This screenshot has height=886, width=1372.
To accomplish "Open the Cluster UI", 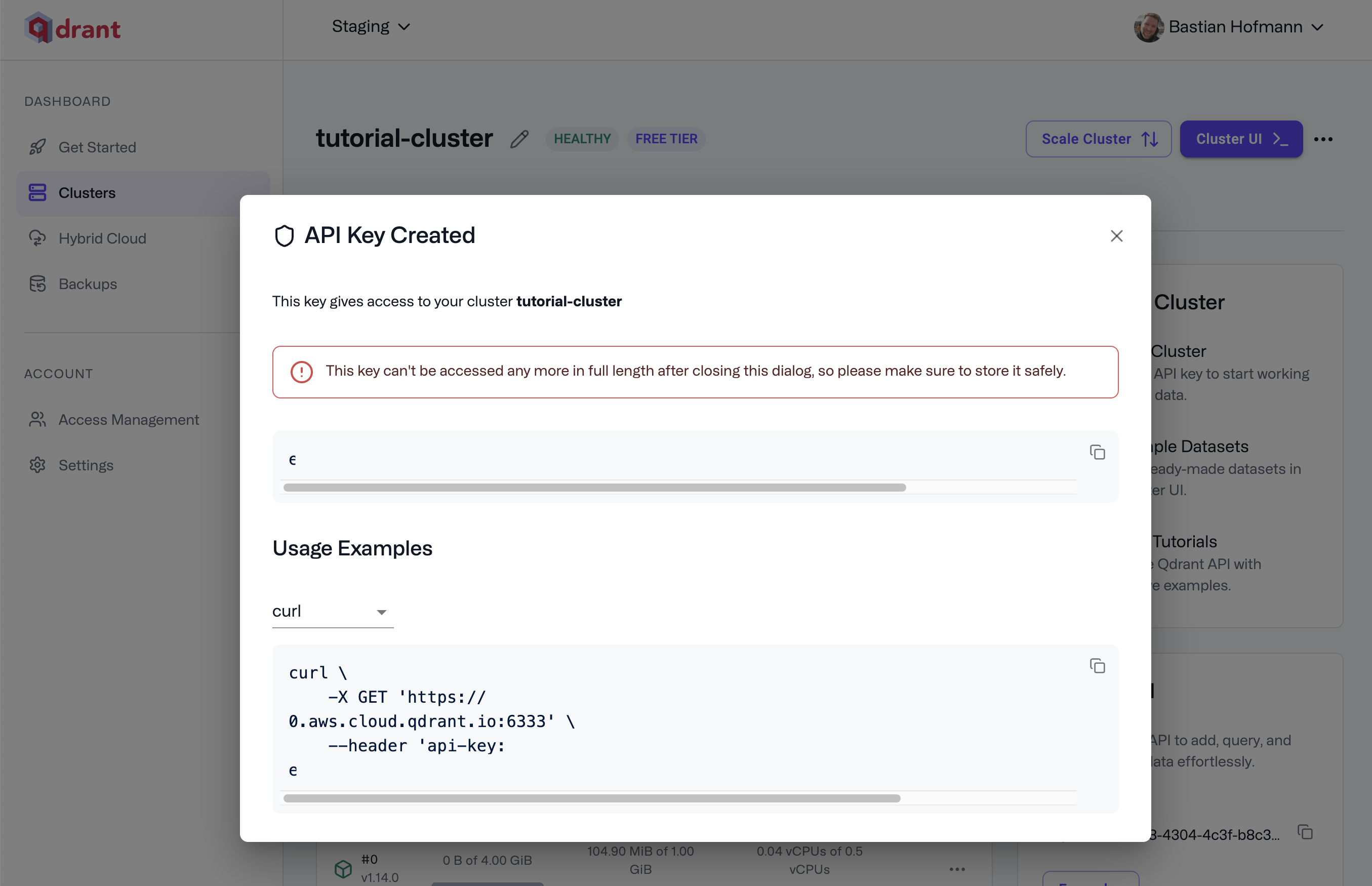I will coord(1241,139).
